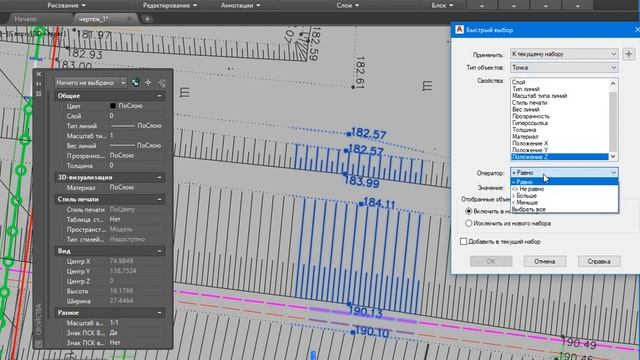
Task: Choose '= Равно' operator option
Action: tap(564, 182)
